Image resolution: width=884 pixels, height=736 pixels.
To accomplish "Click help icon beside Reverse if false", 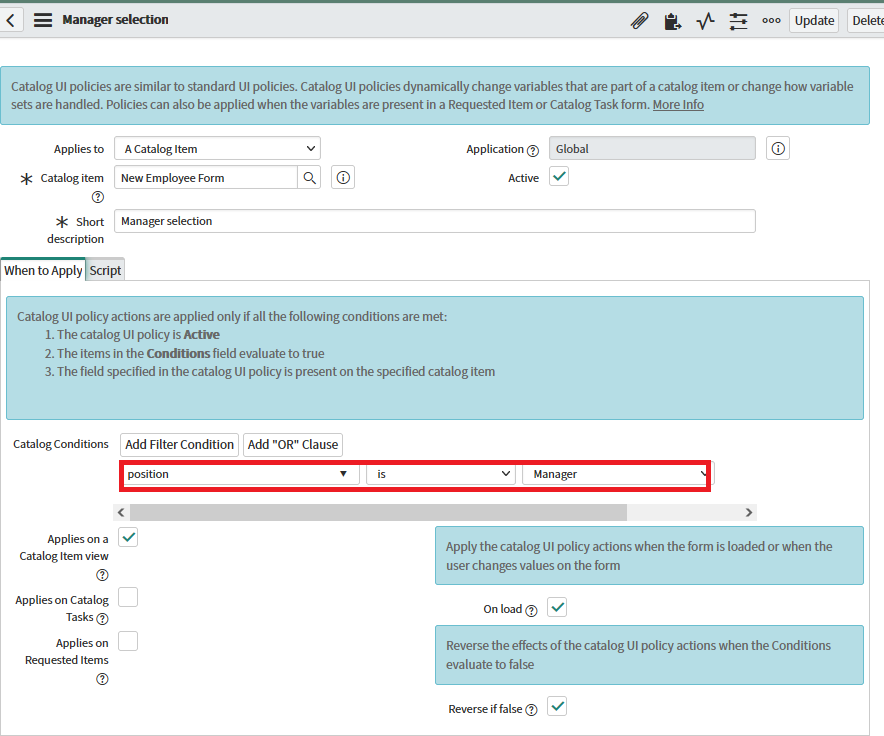I will pyautogui.click(x=531, y=710).
